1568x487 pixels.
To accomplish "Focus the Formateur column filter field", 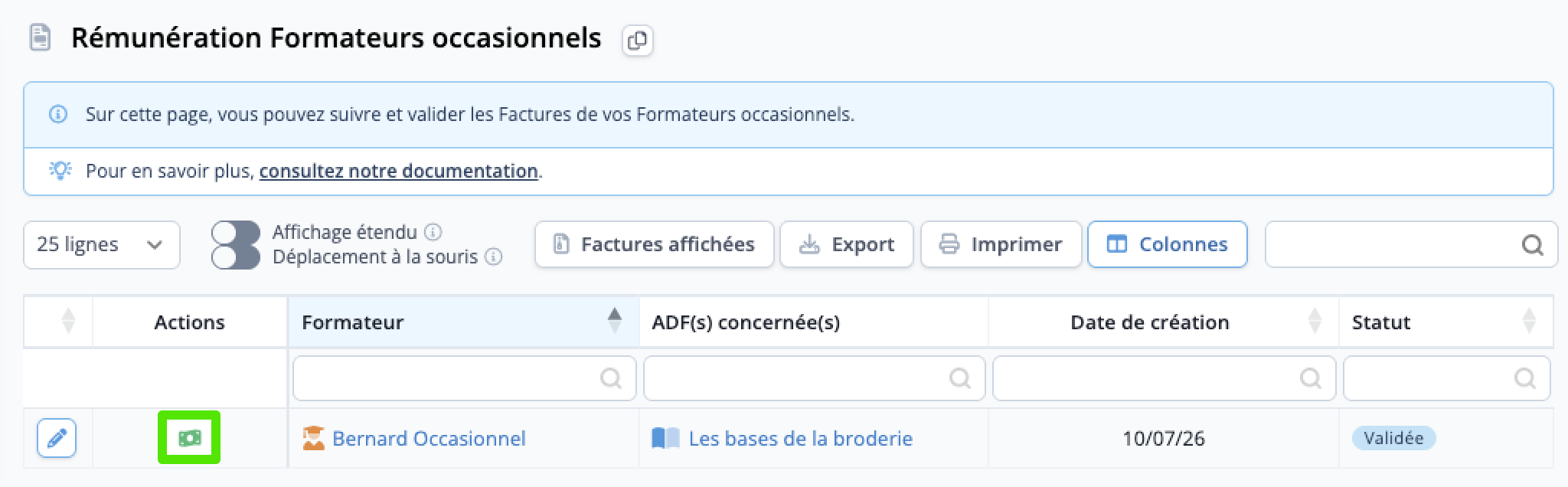I will [x=465, y=378].
